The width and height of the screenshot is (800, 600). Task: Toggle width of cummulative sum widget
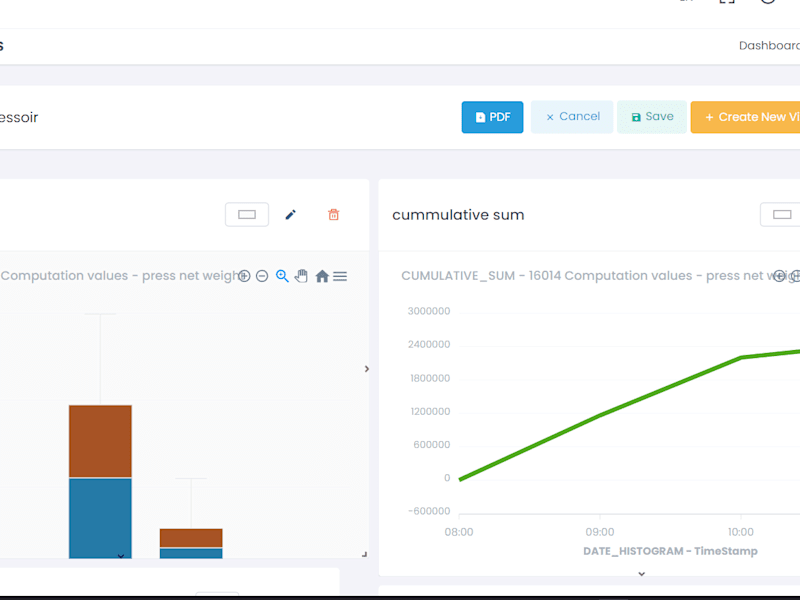click(x=781, y=214)
